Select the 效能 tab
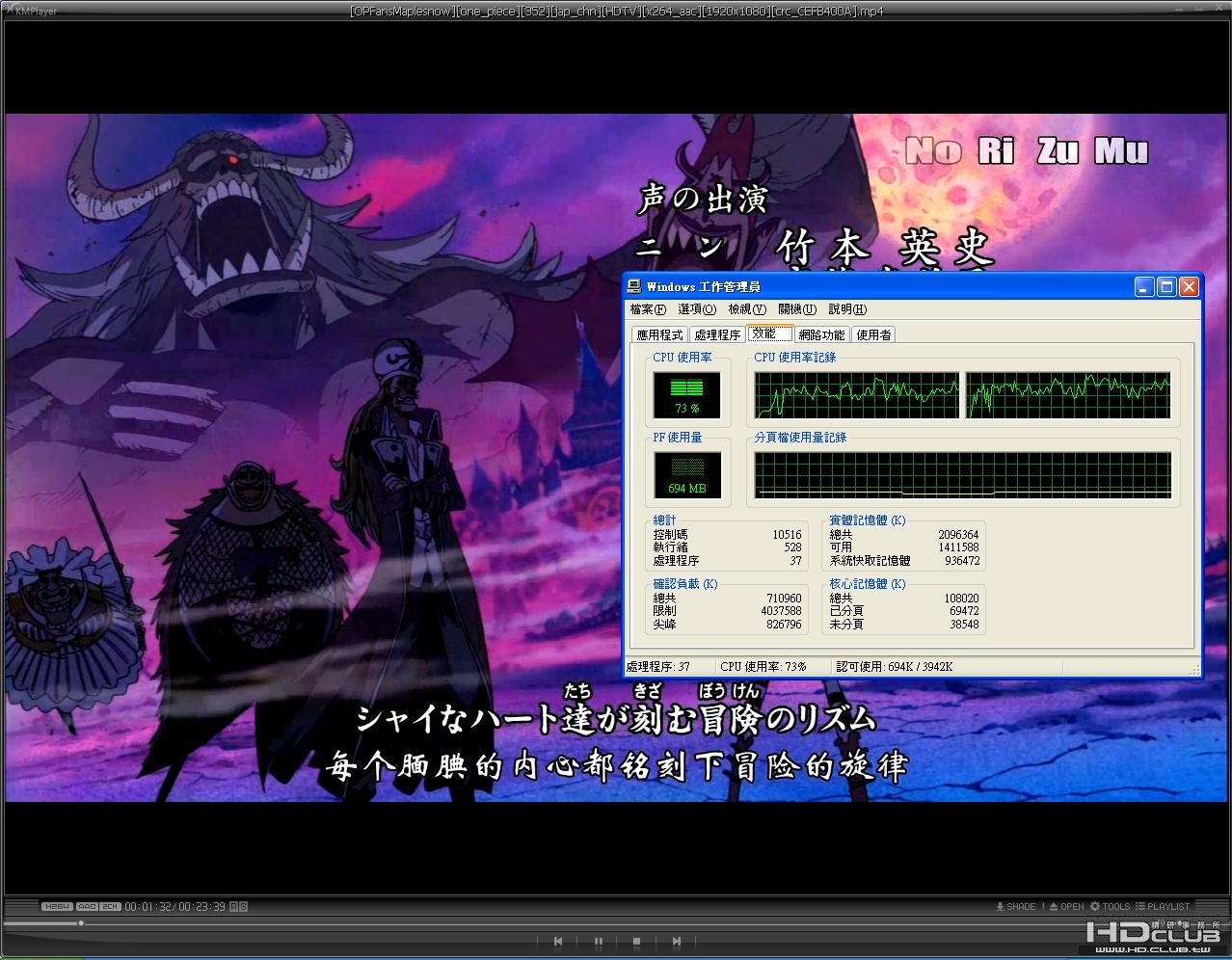The image size is (1232, 960). tap(769, 333)
